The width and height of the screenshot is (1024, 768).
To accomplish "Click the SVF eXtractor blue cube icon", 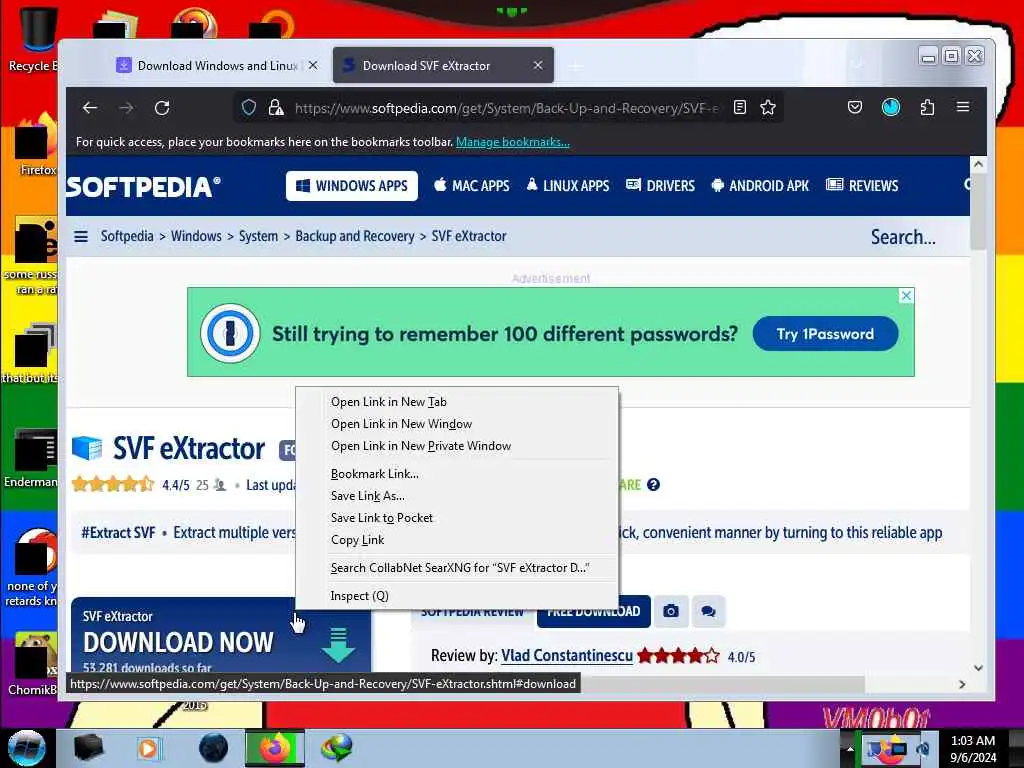I will (87, 448).
